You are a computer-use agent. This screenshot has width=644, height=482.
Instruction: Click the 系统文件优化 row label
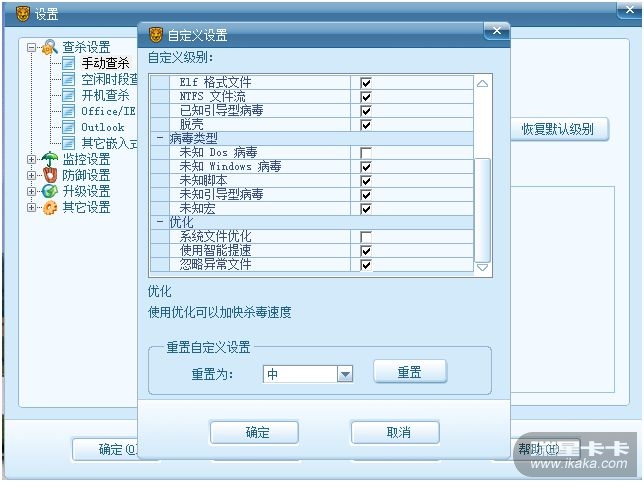(x=216, y=236)
